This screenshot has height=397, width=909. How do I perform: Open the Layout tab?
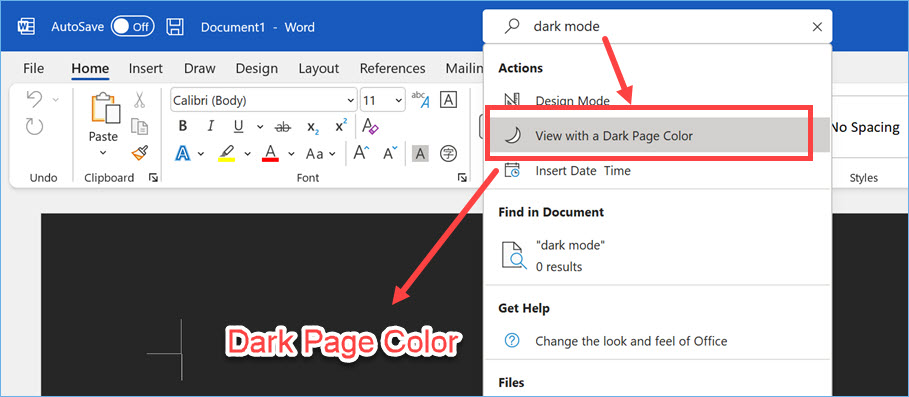tap(318, 68)
